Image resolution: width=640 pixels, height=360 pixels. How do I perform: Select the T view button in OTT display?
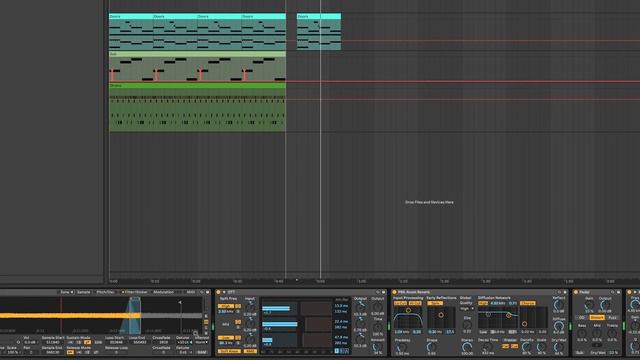coord(337,351)
